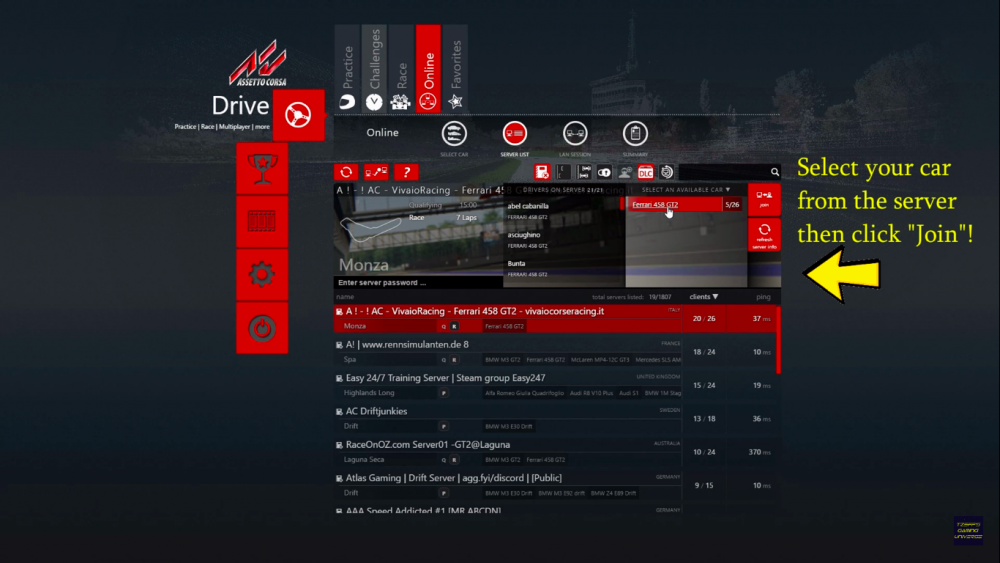The height and width of the screenshot is (563, 1000).
Task: Click the Monza track preview image
Action: point(418,236)
